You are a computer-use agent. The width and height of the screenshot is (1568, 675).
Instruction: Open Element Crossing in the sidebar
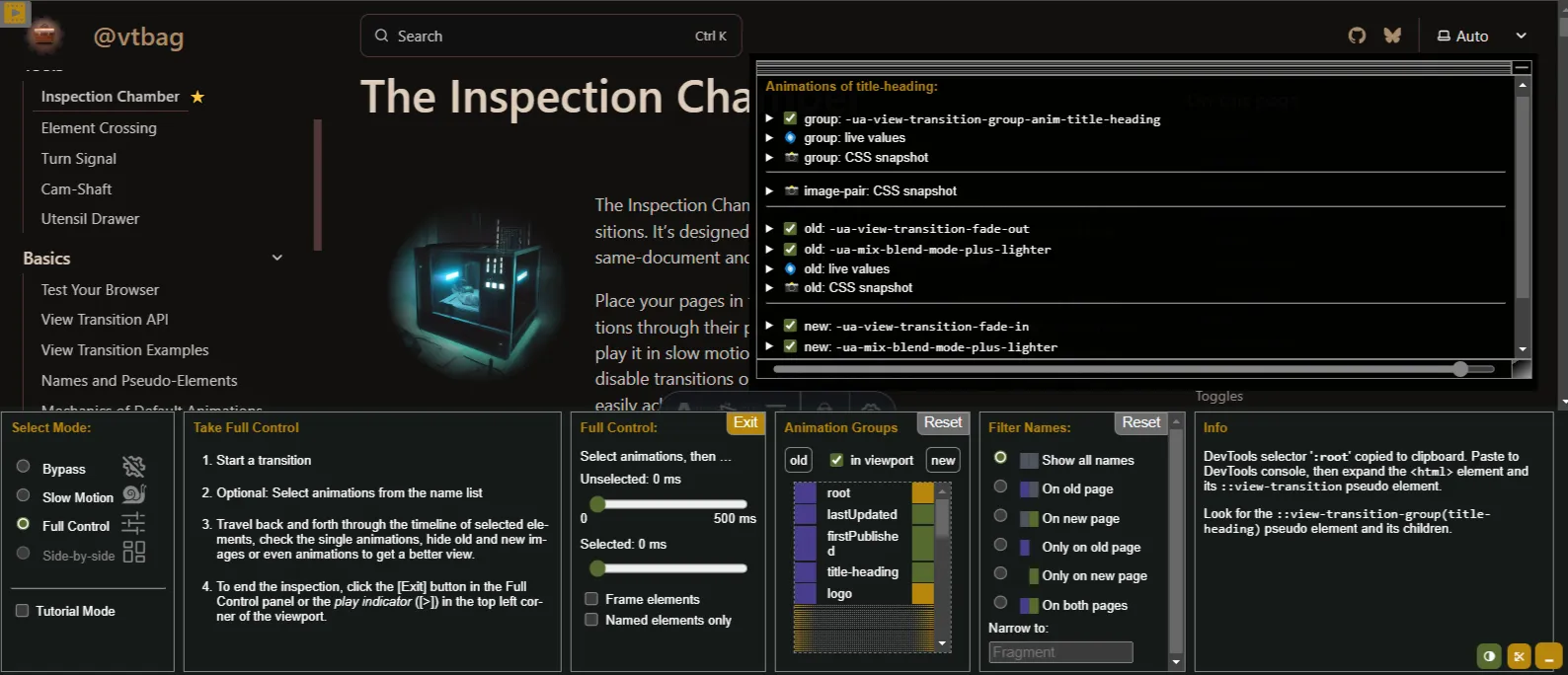[99, 127]
